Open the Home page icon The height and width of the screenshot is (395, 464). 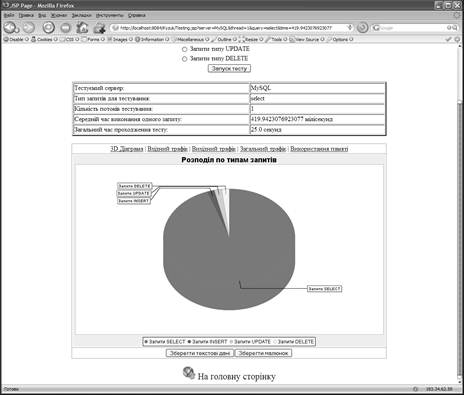click(x=82, y=28)
